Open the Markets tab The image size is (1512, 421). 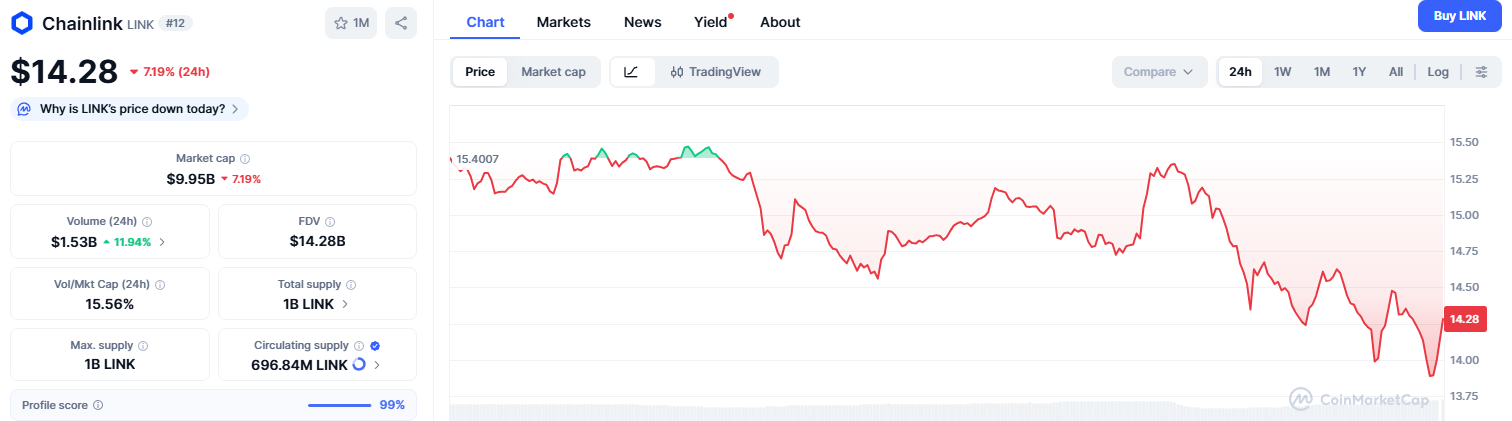pos(563,22)
